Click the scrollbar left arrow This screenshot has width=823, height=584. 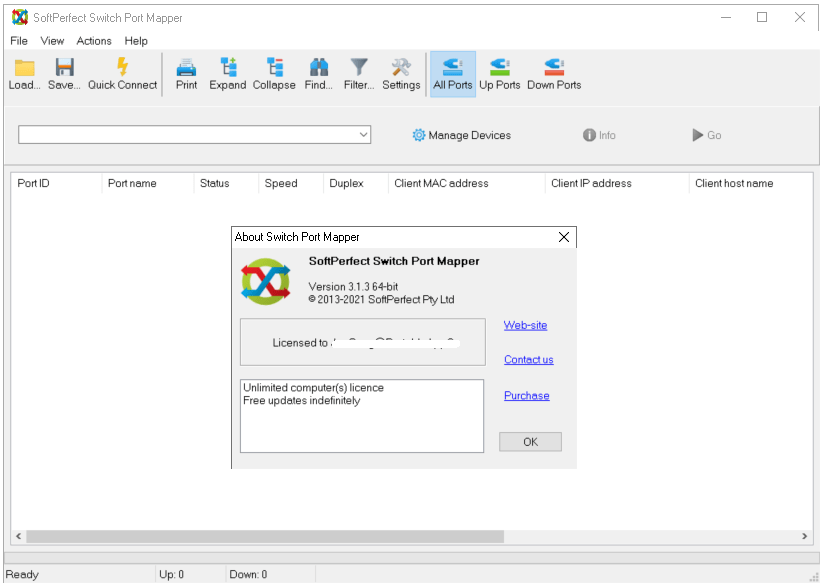pos(18,536)
